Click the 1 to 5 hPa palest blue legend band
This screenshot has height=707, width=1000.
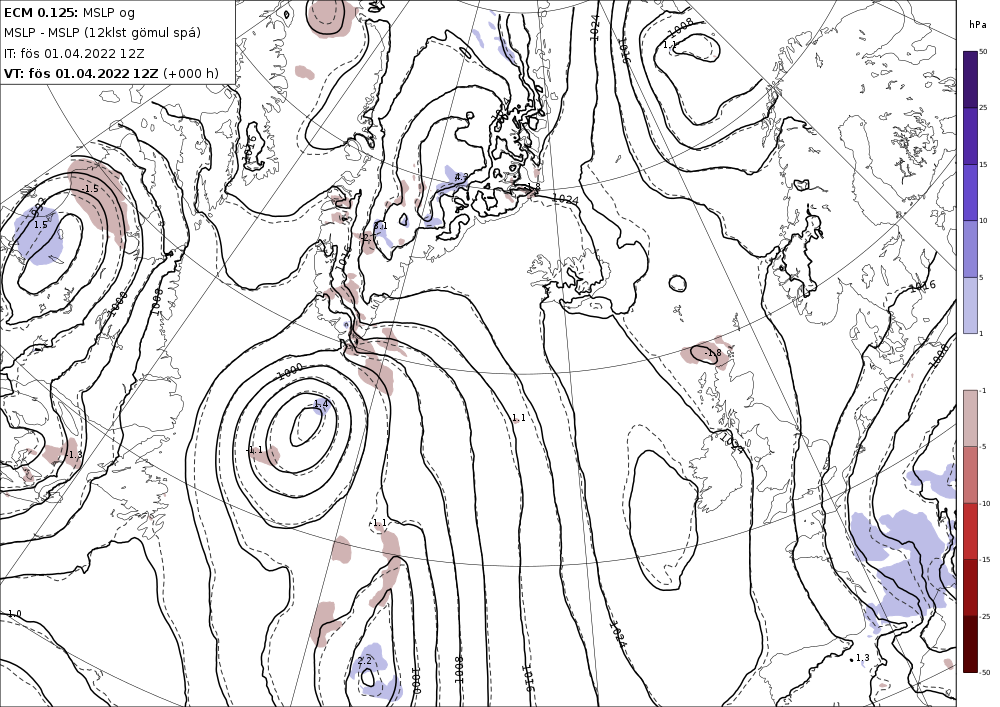tap(970, 305)
